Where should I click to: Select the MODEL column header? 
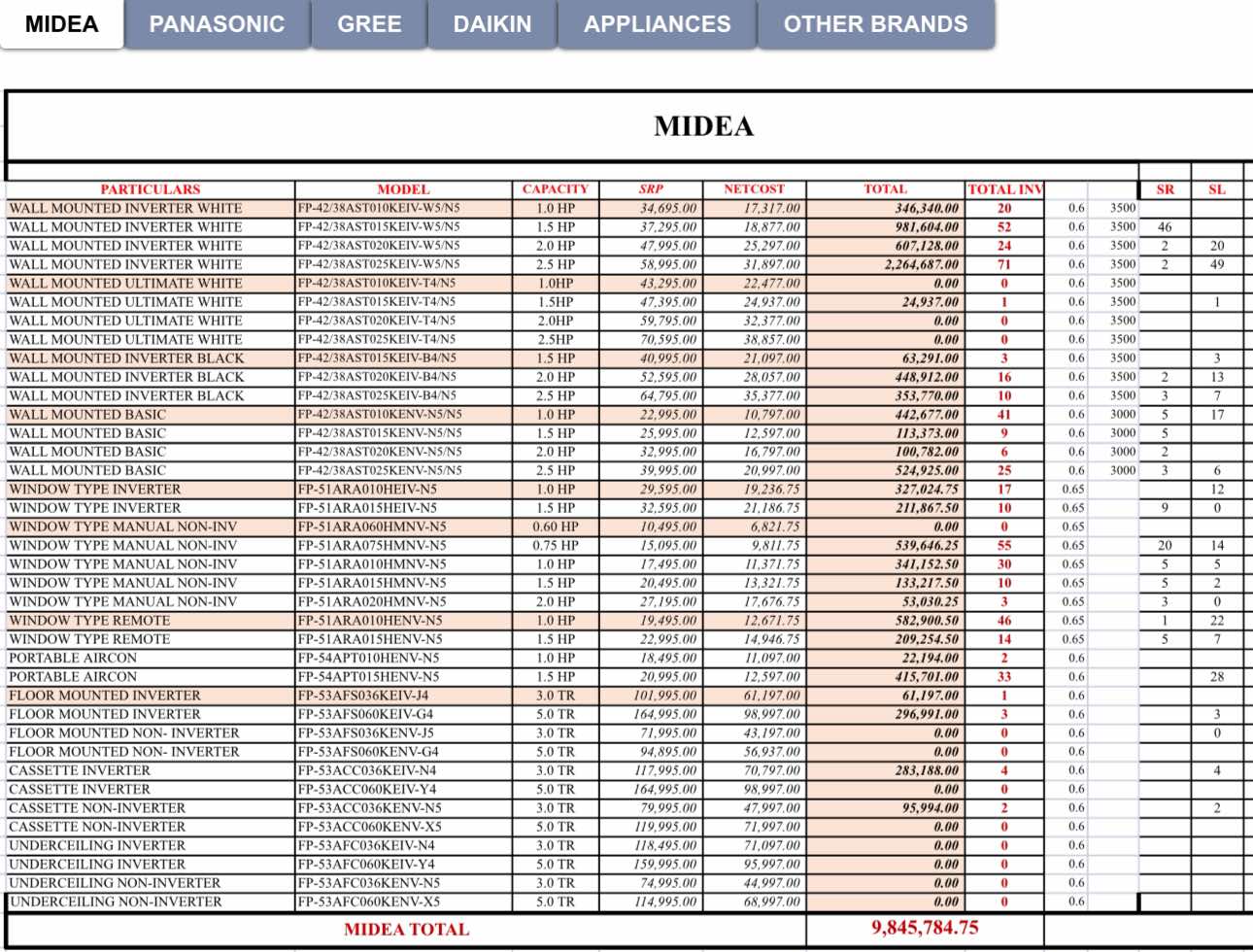click(x=403, y=189)
